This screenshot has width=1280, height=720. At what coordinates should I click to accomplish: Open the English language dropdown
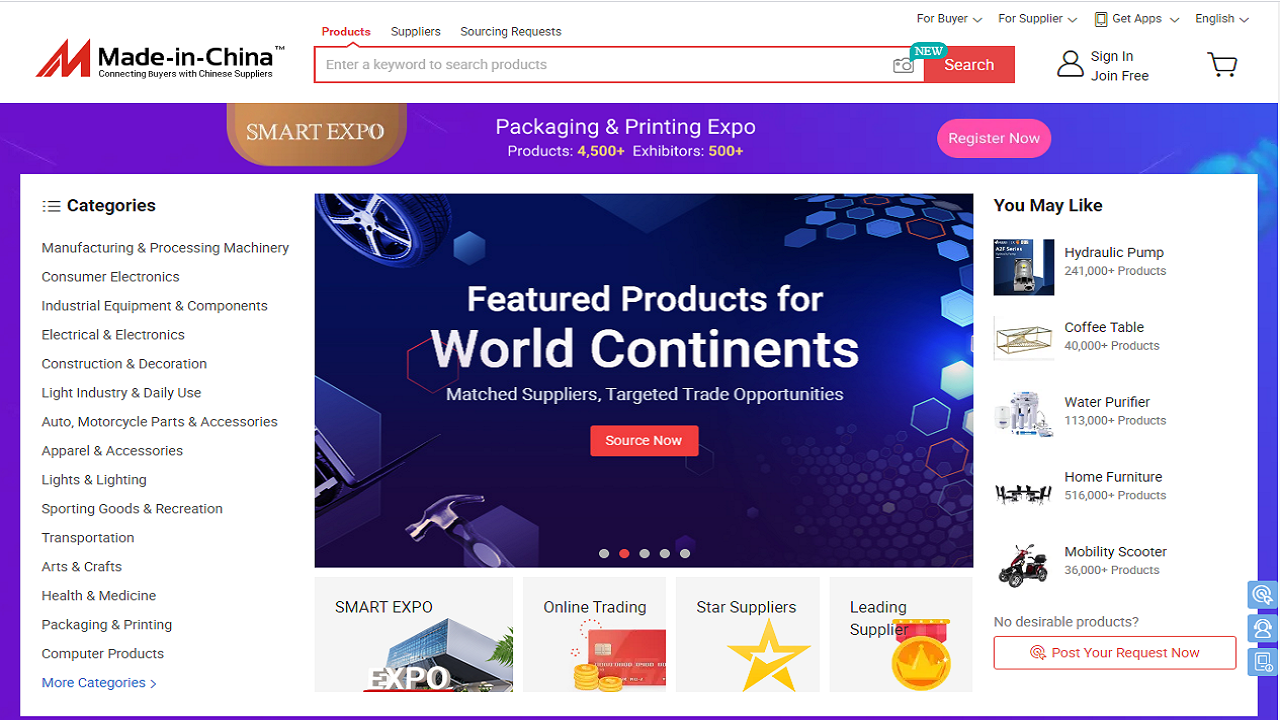[1221, 19]
